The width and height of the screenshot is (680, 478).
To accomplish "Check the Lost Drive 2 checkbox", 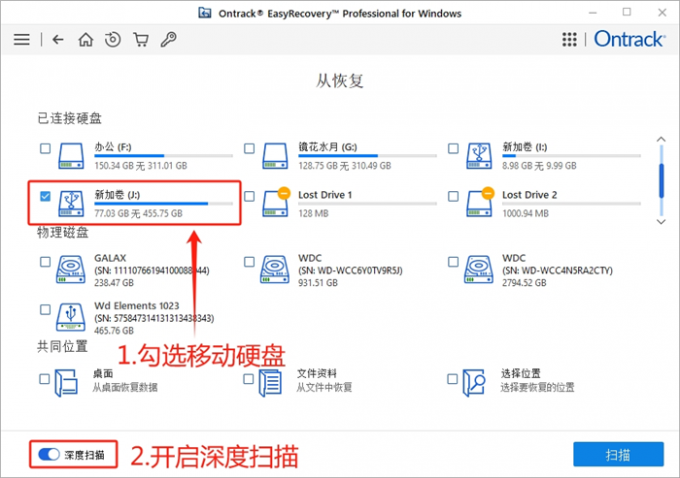I will [x=453, y=196].
